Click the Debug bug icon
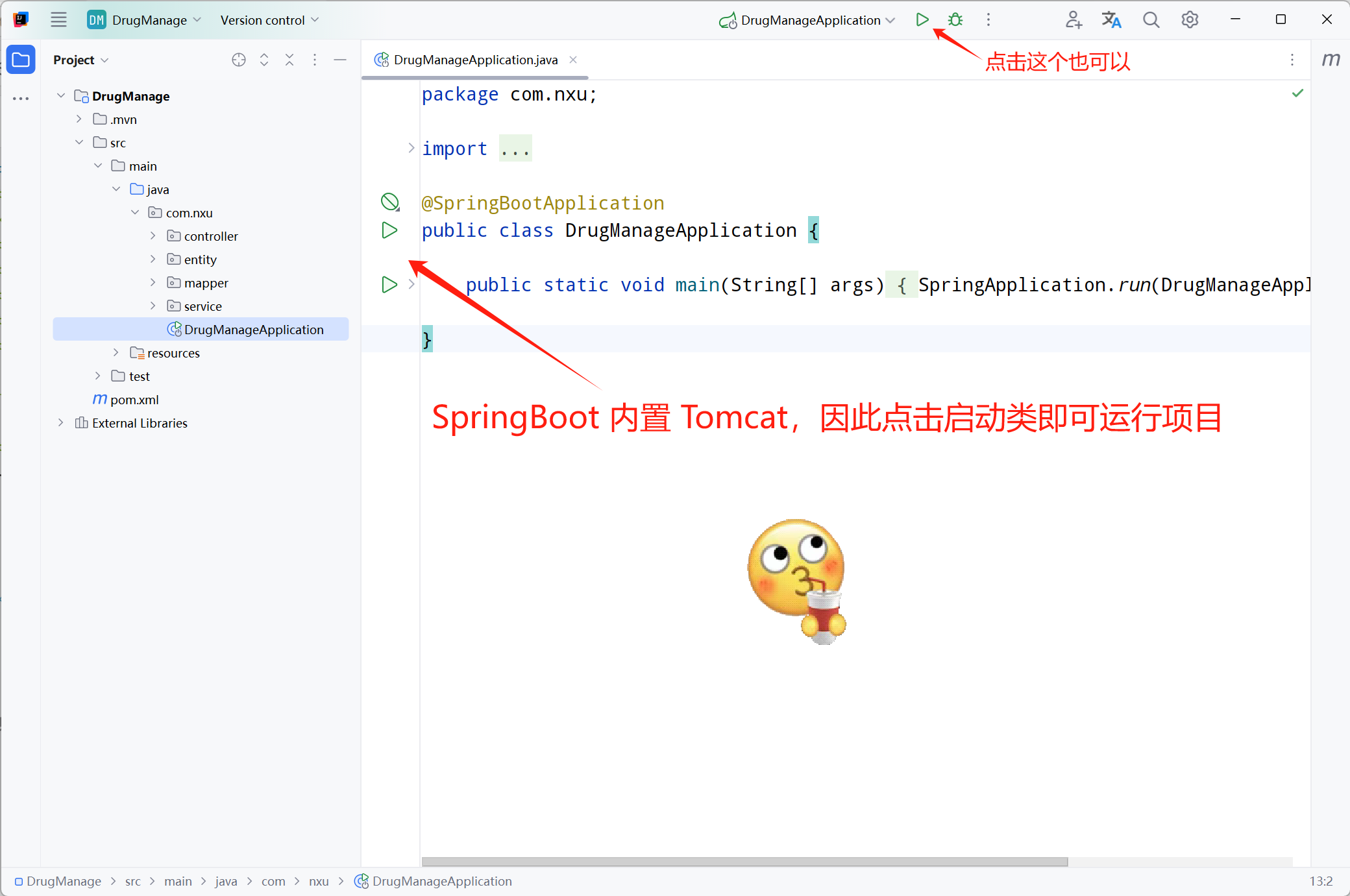Viewport: 1350px width, 896px height. coord(955,20)
